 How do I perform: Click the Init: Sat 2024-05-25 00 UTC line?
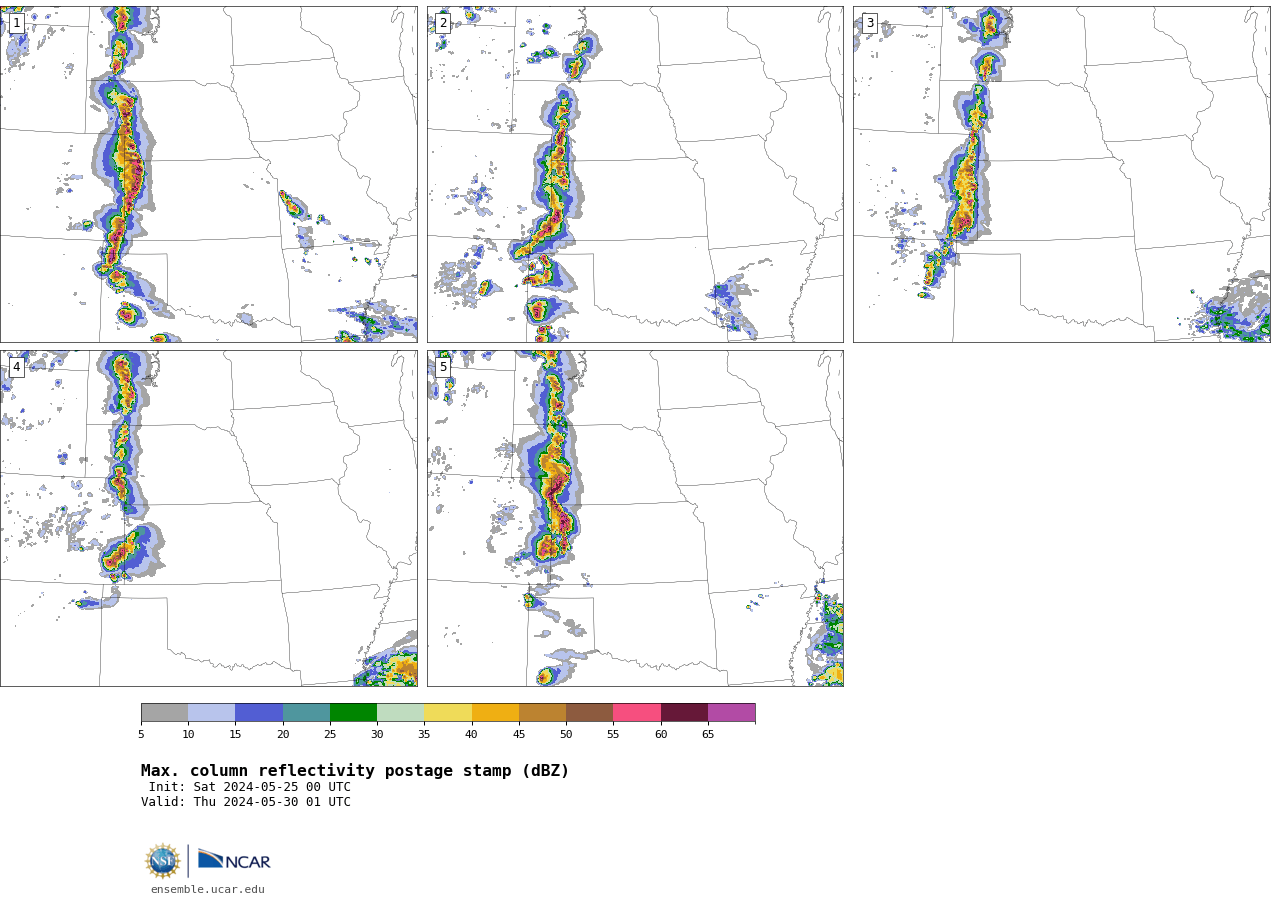pos(250,787)
